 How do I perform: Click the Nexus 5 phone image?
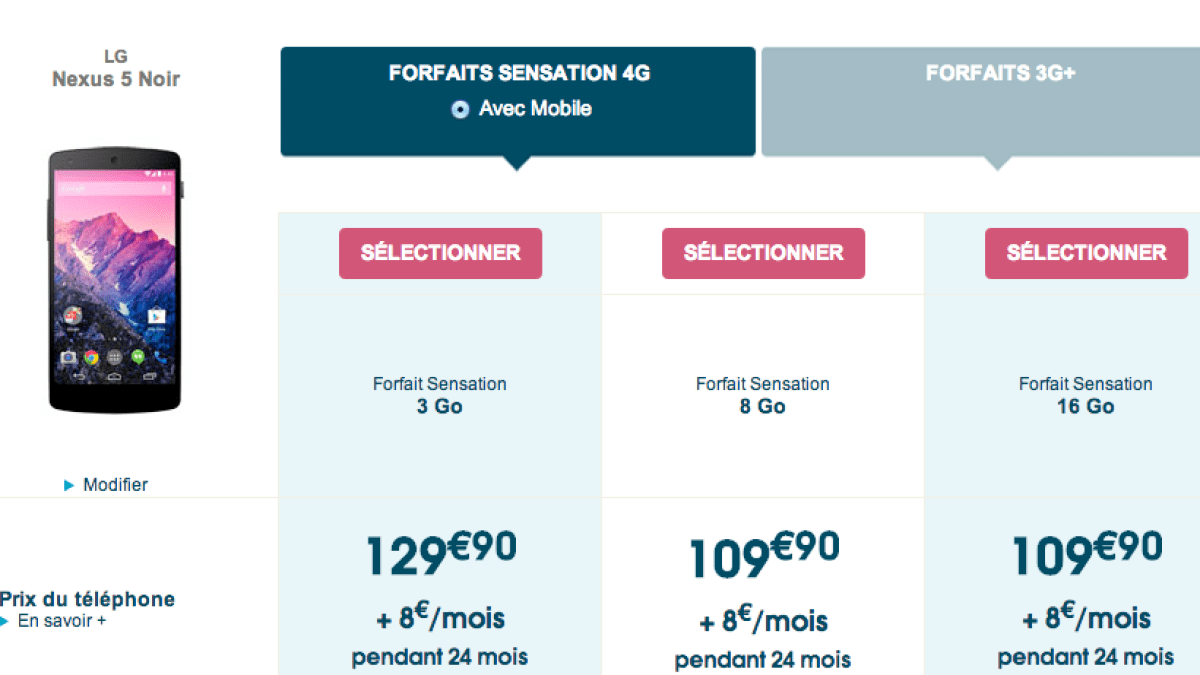point(116,280)
